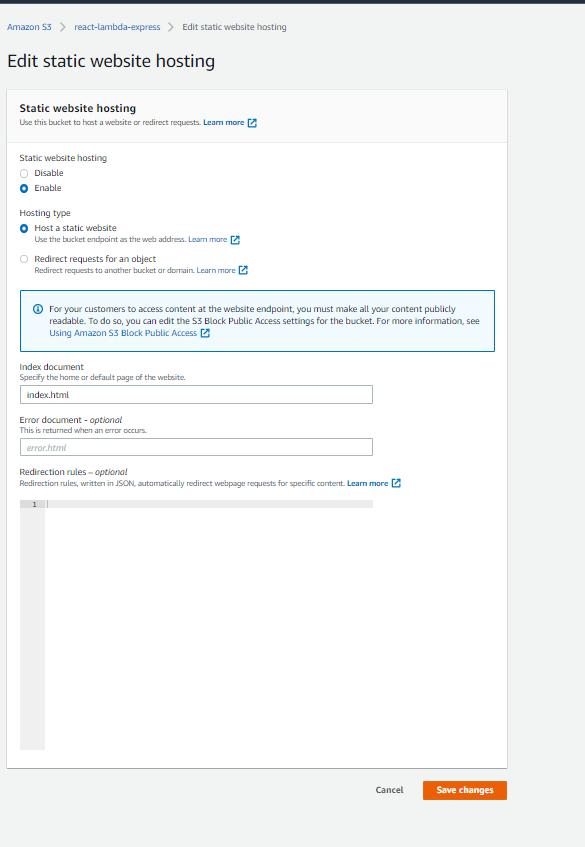Open Learn more link about the bucket endpoint
The image size is (585, 847).
207,239
